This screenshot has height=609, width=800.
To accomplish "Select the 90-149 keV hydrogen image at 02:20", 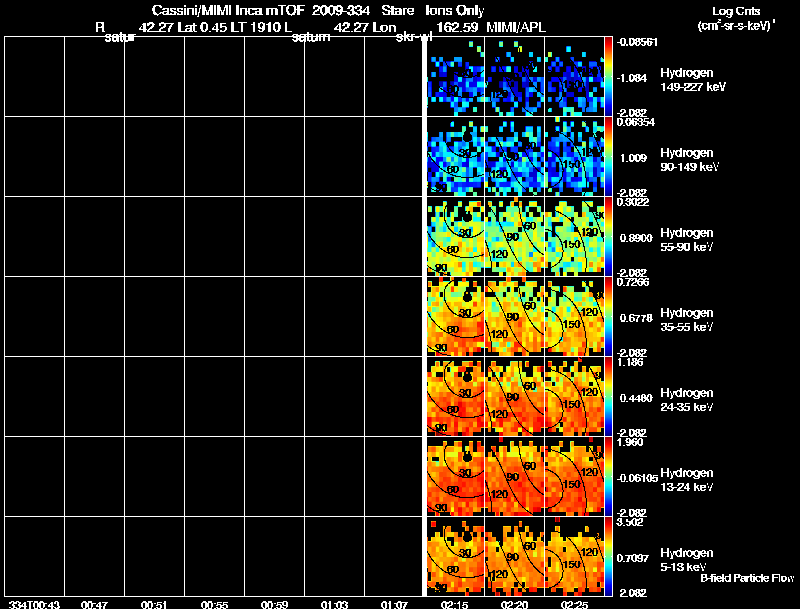I will [x=515, y=157].
